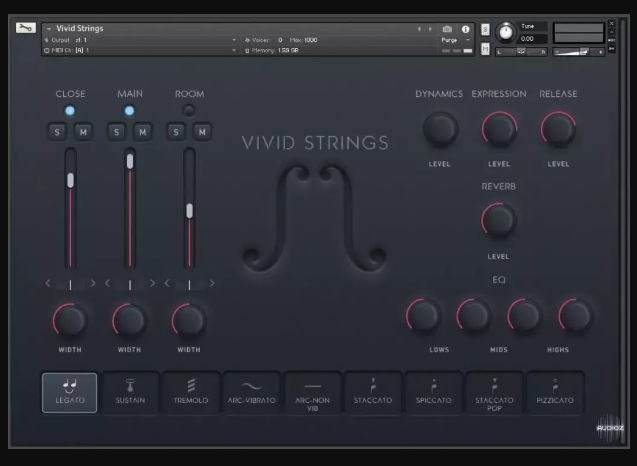Click the Room mic volume fader handle
Screen dimensions: 637x466
click(x=189, y=211)
